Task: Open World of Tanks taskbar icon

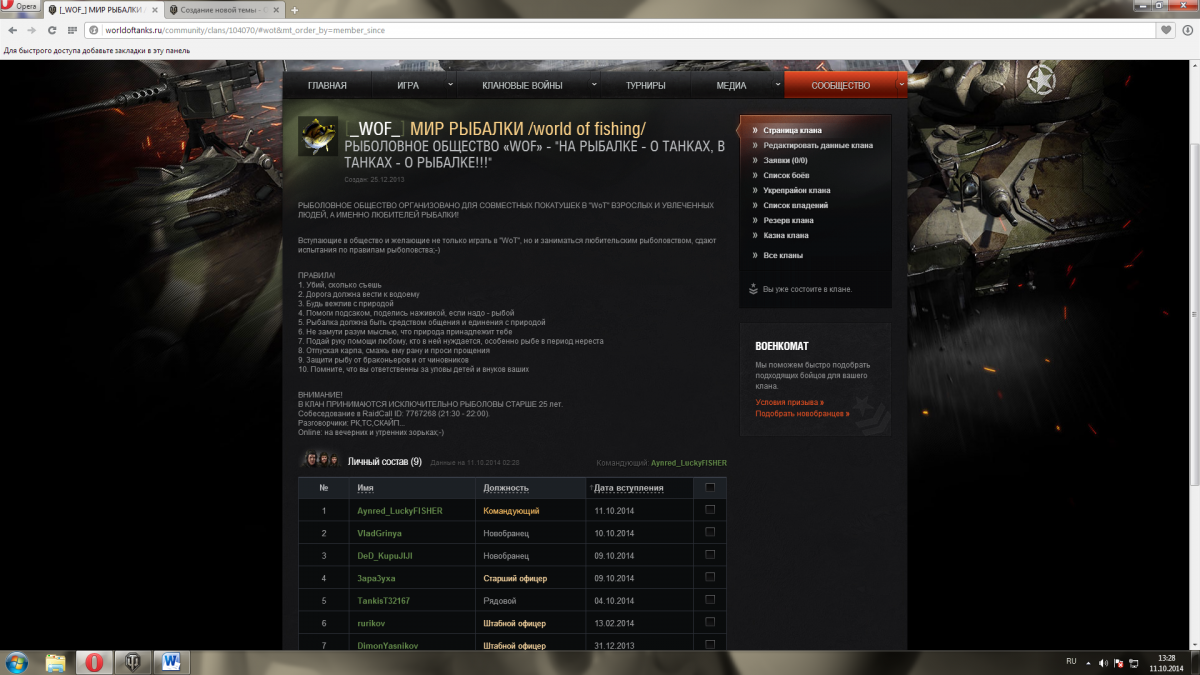Action: pyautogui.click(x=131, y=662)
